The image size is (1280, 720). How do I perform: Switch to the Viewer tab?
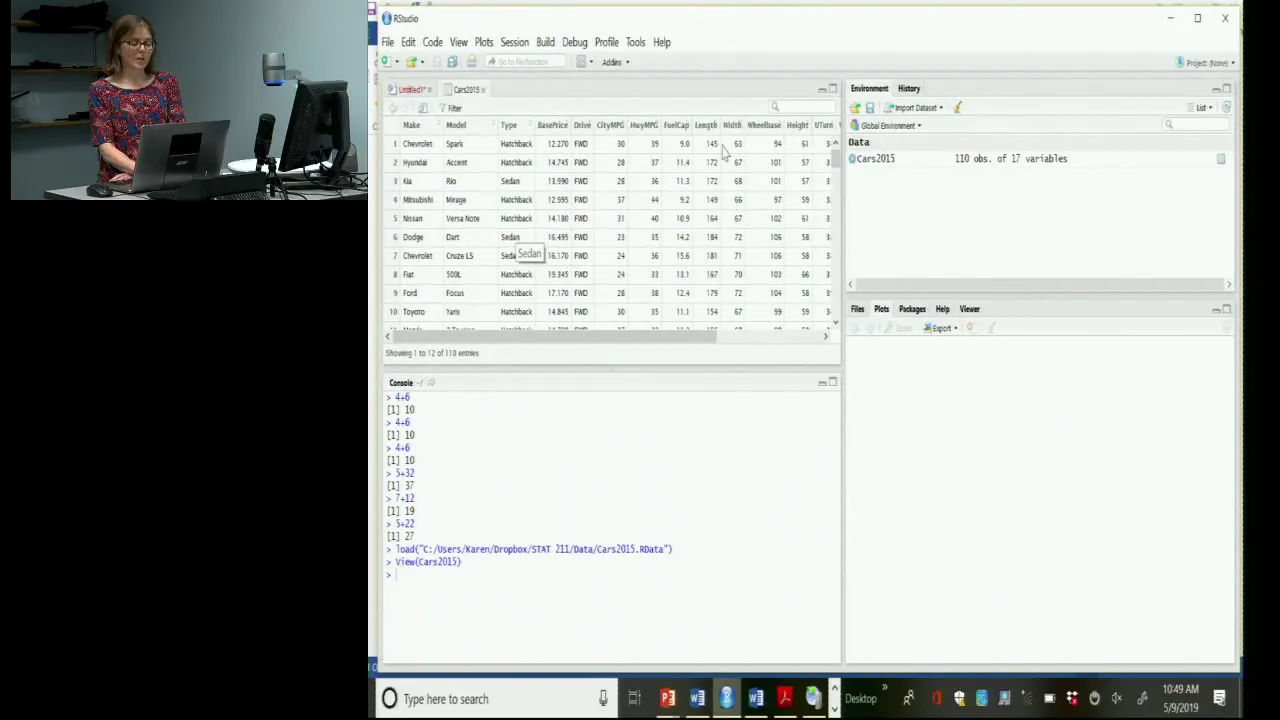pos(969,309)
